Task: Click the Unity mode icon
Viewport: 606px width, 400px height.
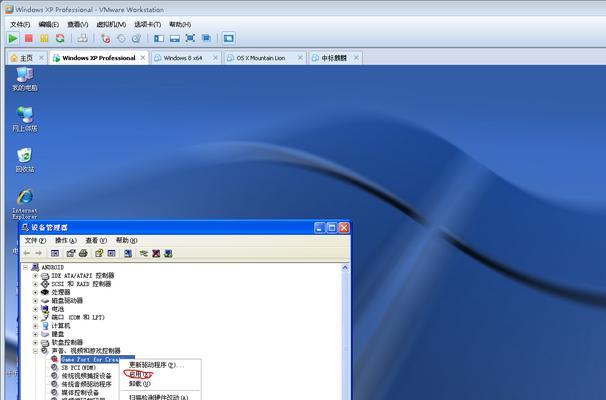Action: point(206,38)
